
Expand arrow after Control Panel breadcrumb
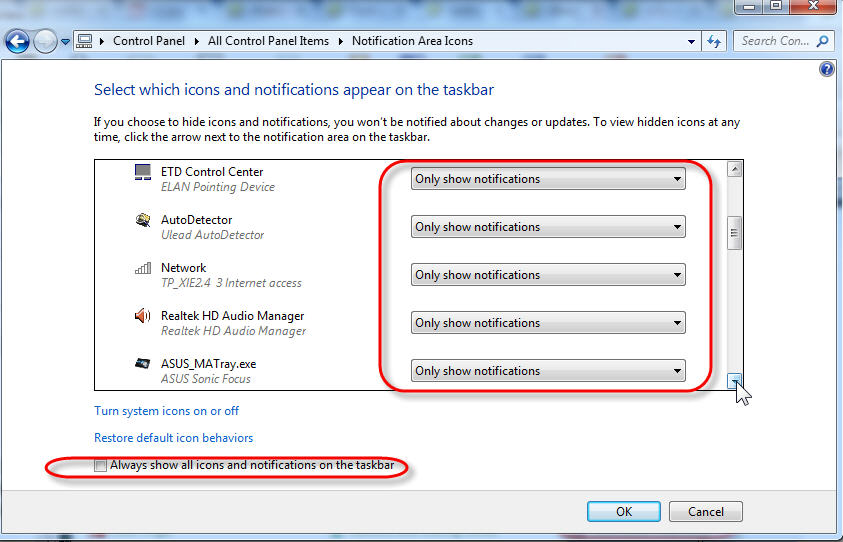click(196, 41)
